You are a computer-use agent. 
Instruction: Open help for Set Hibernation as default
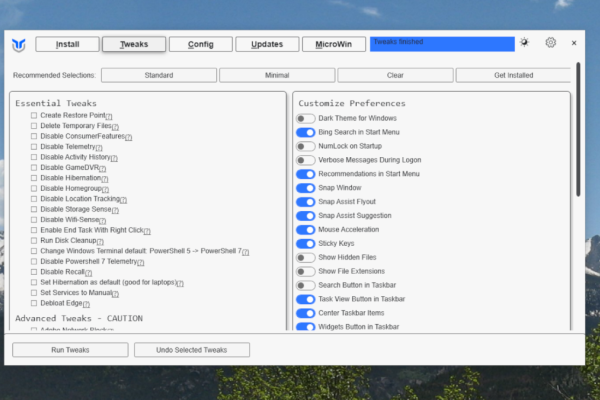180,283
